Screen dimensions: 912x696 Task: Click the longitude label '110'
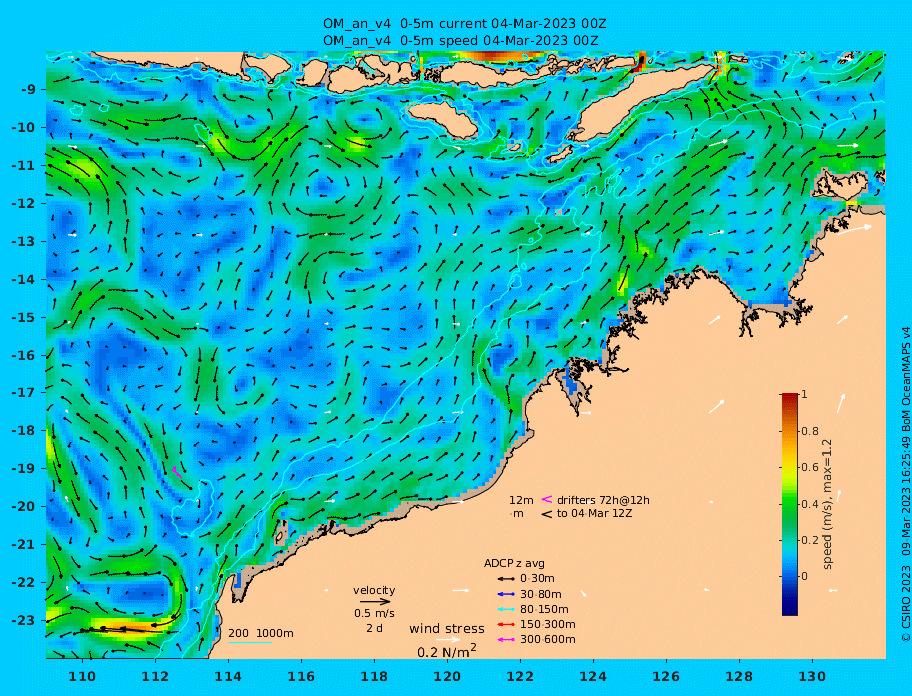(x=82, y=676)
